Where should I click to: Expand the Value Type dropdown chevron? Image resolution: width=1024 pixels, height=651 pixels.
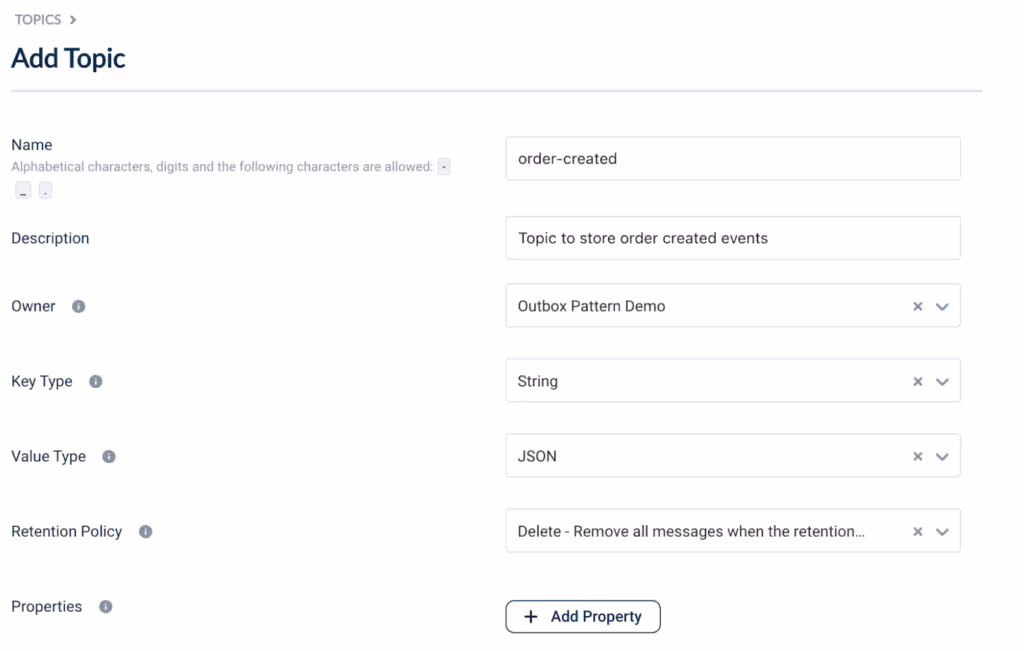pos(942,456)
